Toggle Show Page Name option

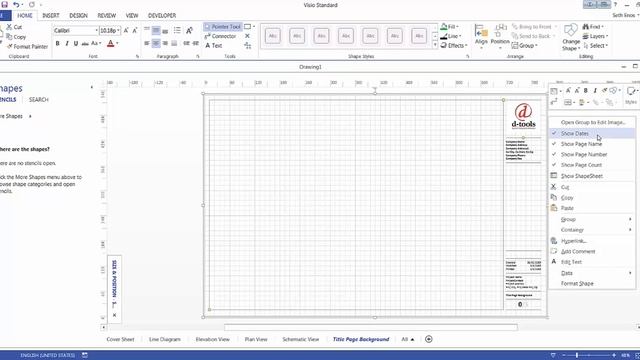click(591, 144)
